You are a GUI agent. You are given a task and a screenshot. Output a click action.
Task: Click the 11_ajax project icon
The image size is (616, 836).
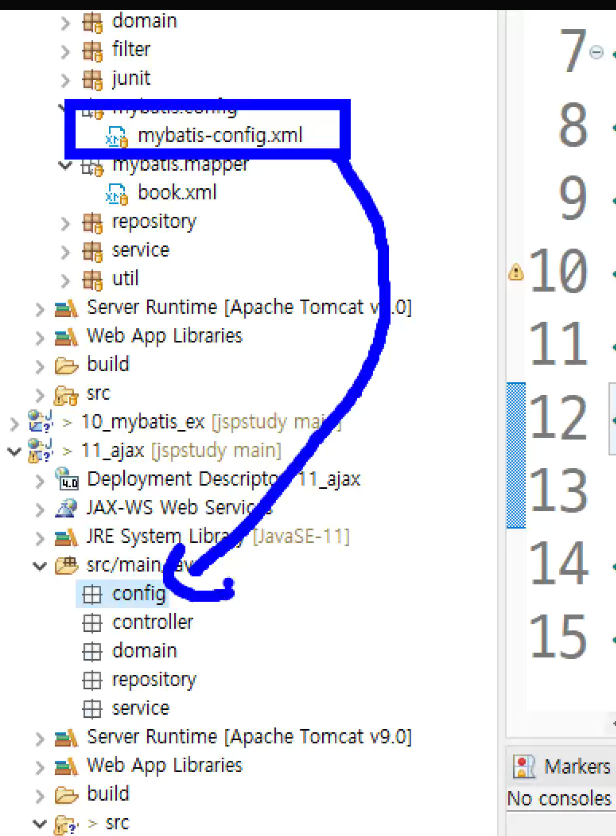coord(41,451)
